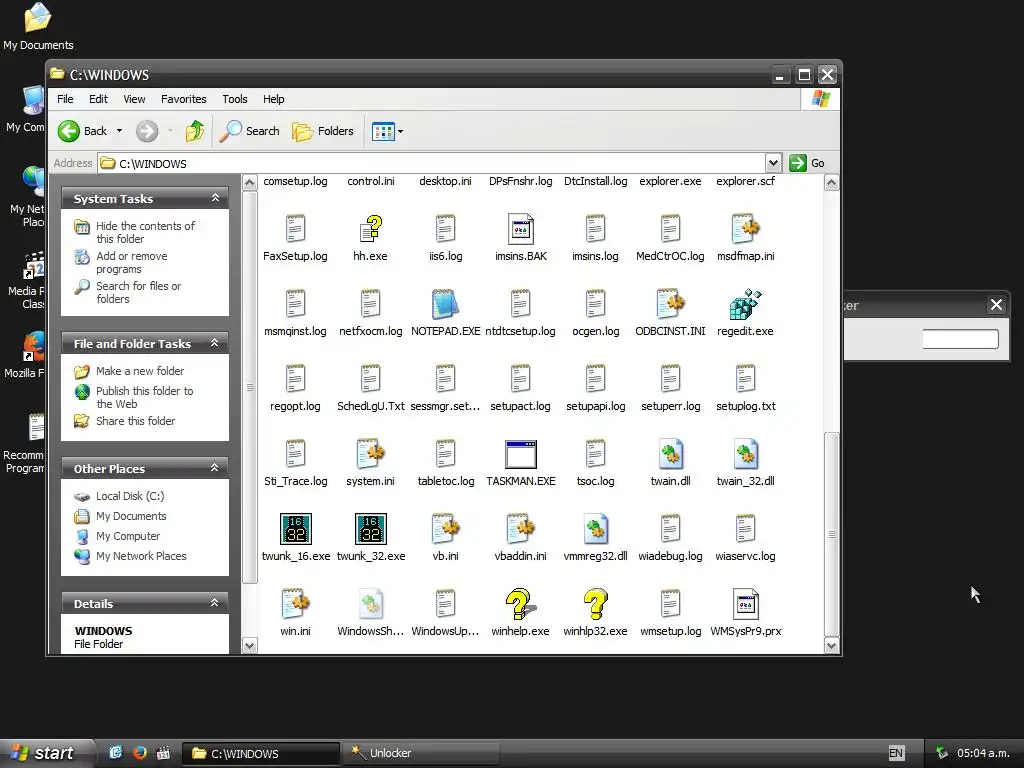
Task: Open the View menu
Action: click(x=134, y=99)
